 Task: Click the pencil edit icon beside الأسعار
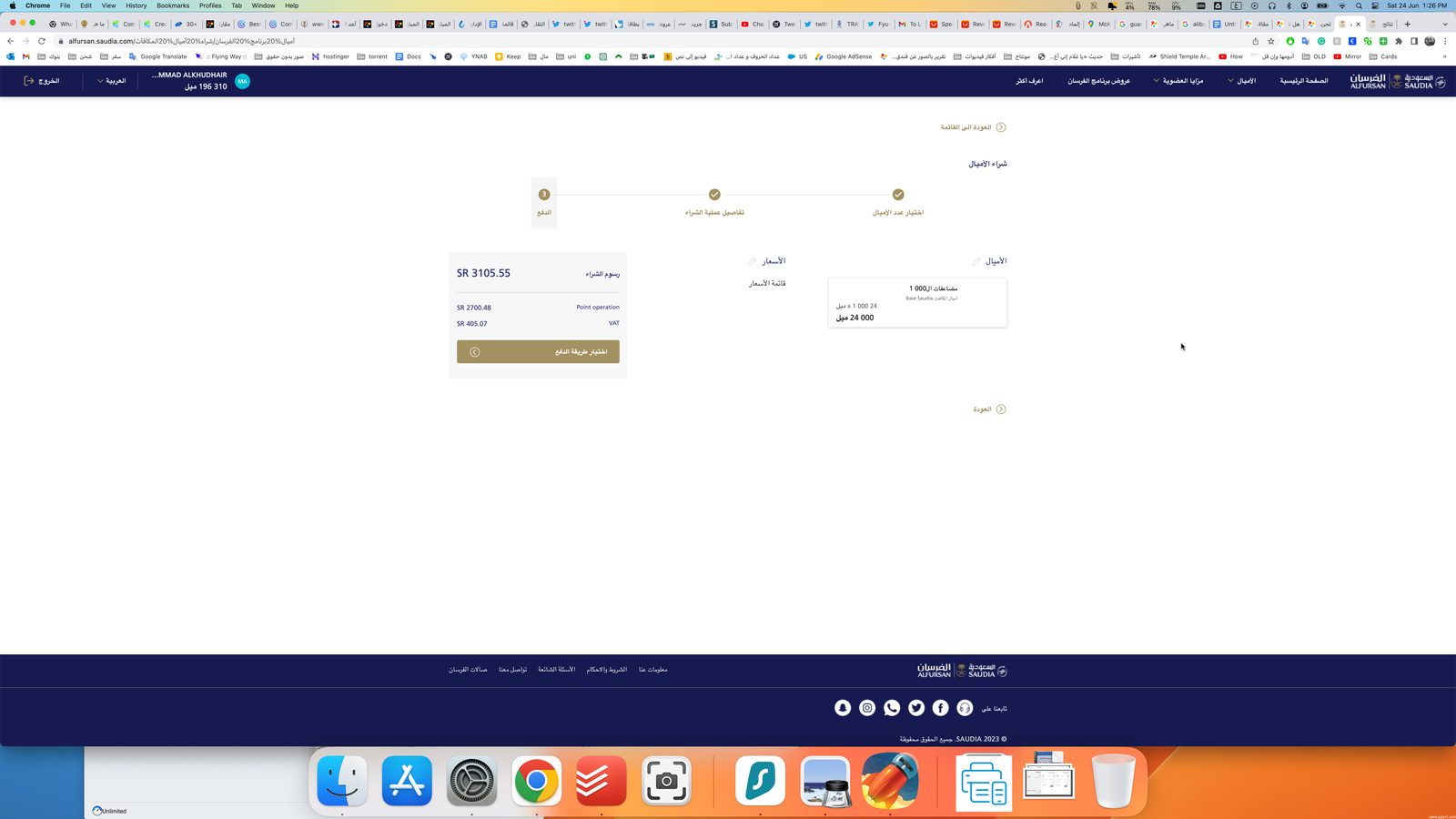[752, 262]
